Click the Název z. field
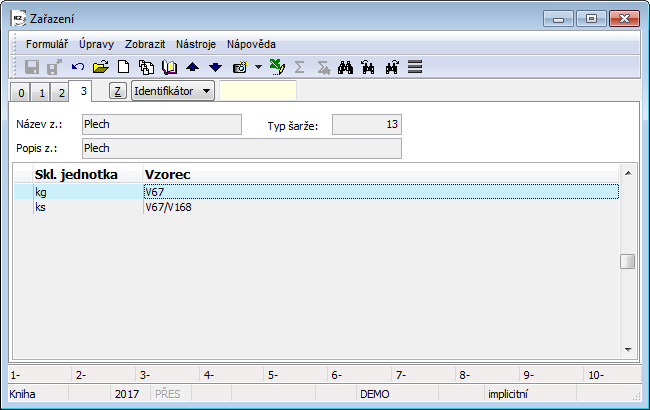 [162, 124]
